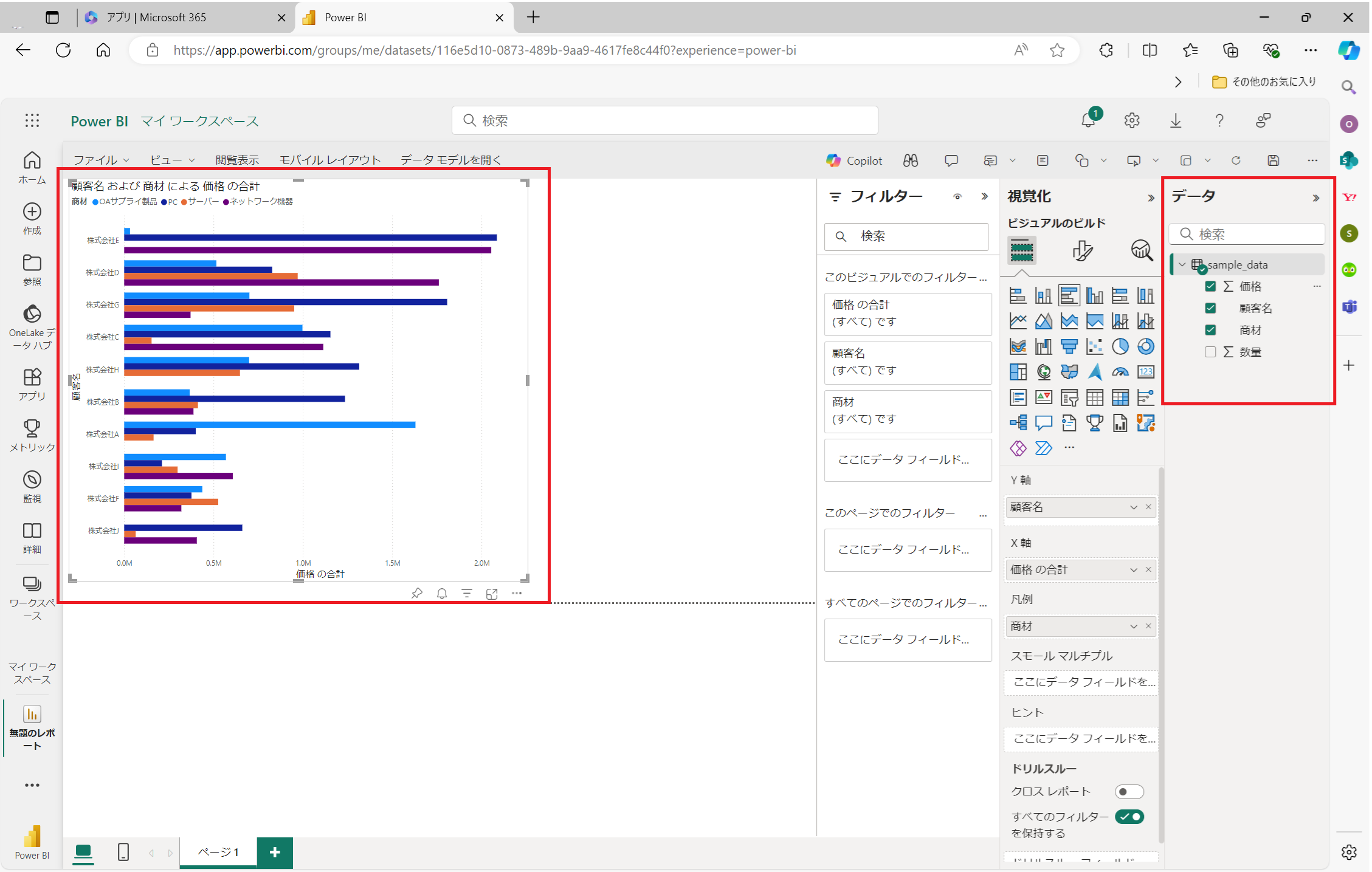Select the Q&A speech bubble visual
Screen dimensions: 1372x872
pyautogui.click(x=1043, y=423)
